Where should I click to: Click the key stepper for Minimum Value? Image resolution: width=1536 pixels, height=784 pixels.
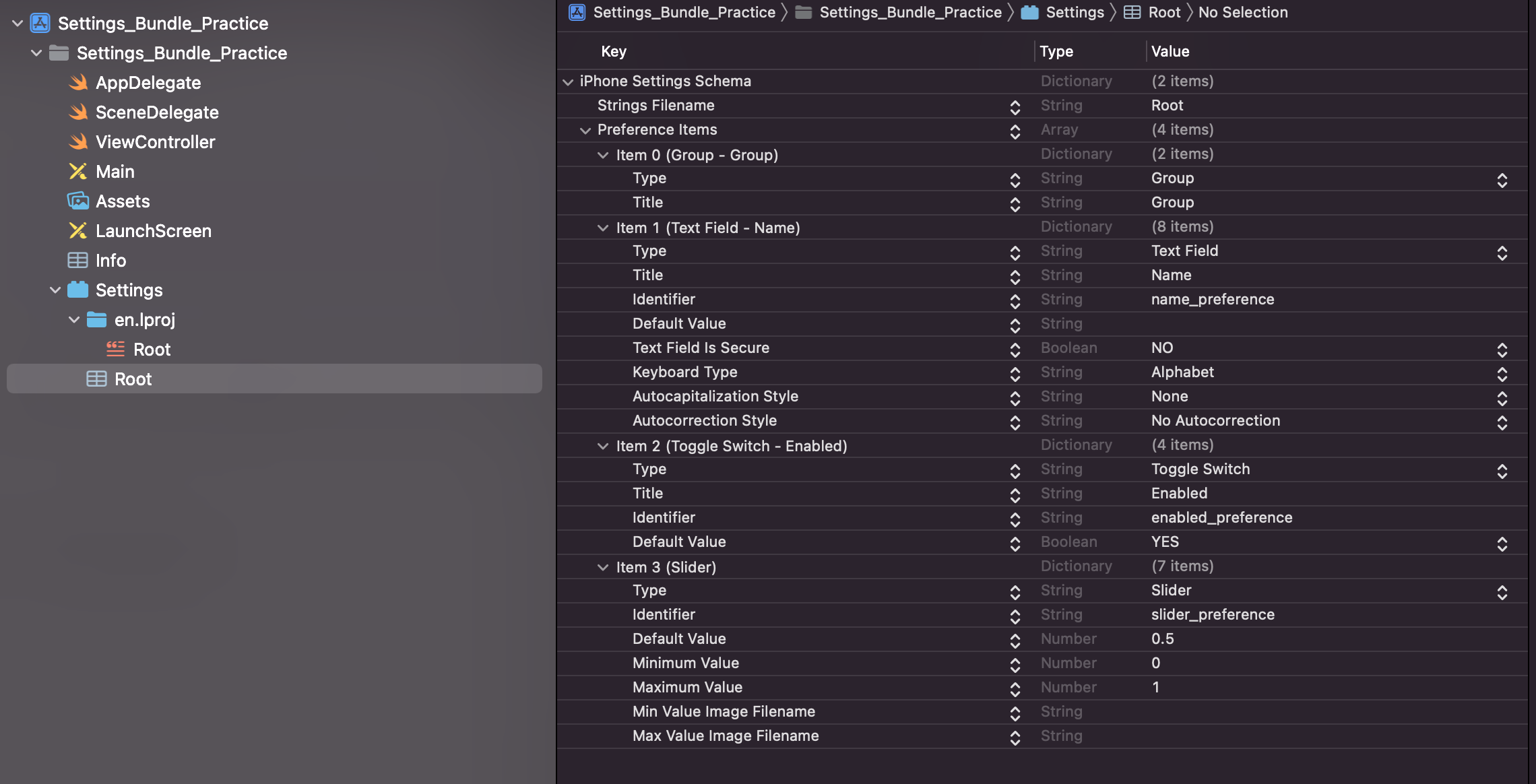pyautogui.click(x=1015, y=665)
